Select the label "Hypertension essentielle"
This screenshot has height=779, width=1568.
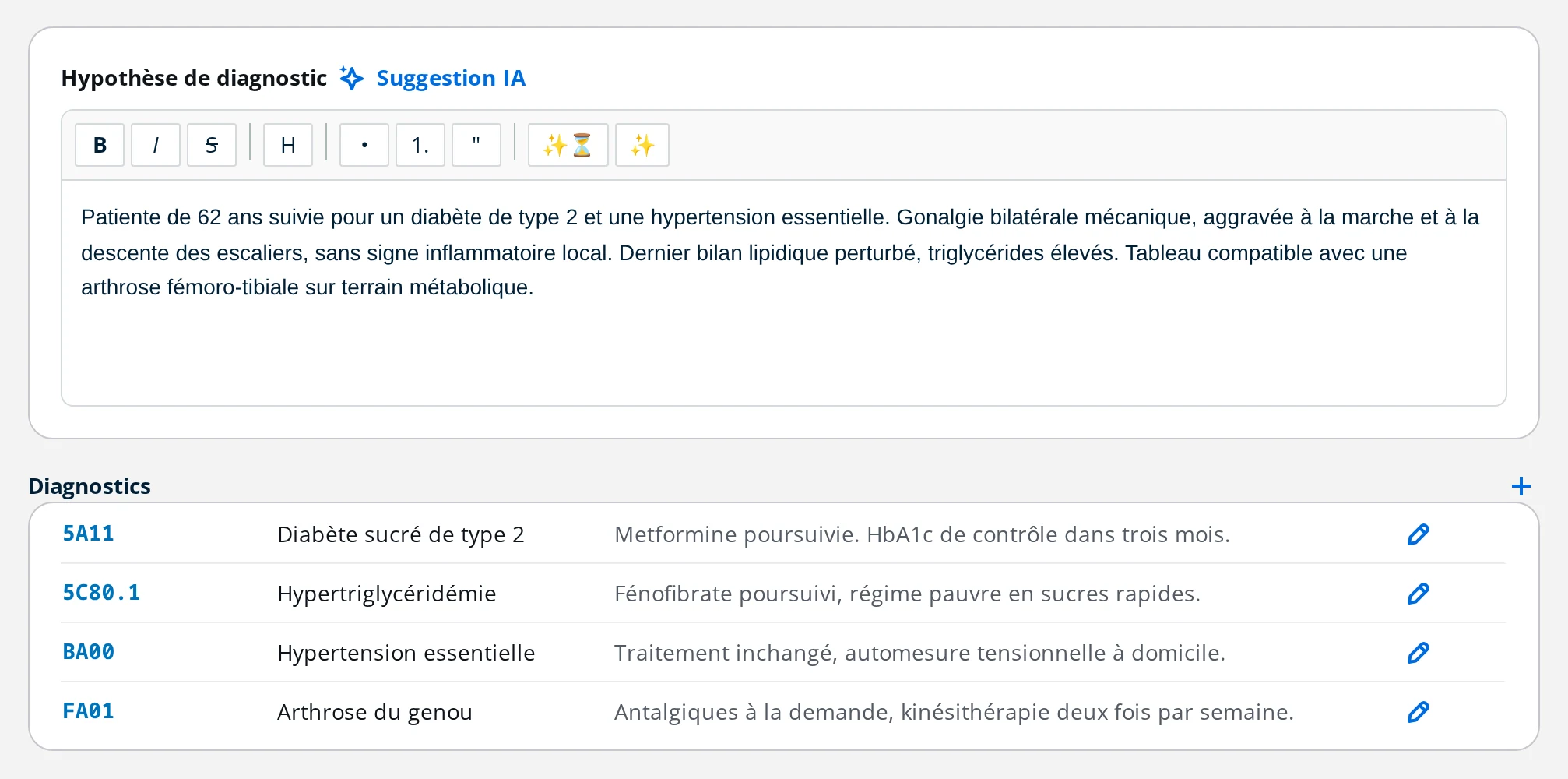pos(406,653)
